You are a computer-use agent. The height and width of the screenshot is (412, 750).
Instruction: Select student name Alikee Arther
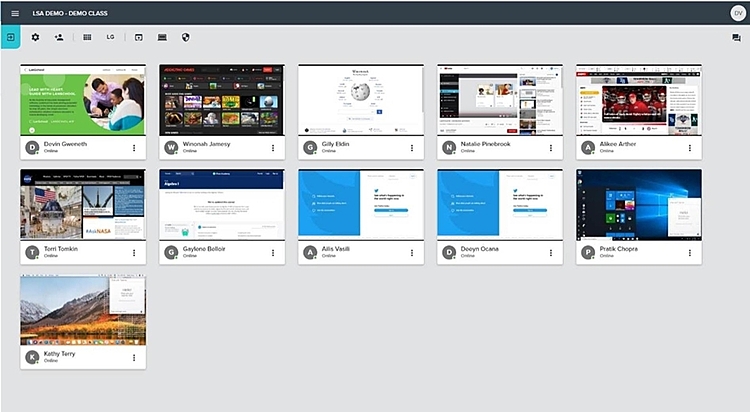(618, 144)
